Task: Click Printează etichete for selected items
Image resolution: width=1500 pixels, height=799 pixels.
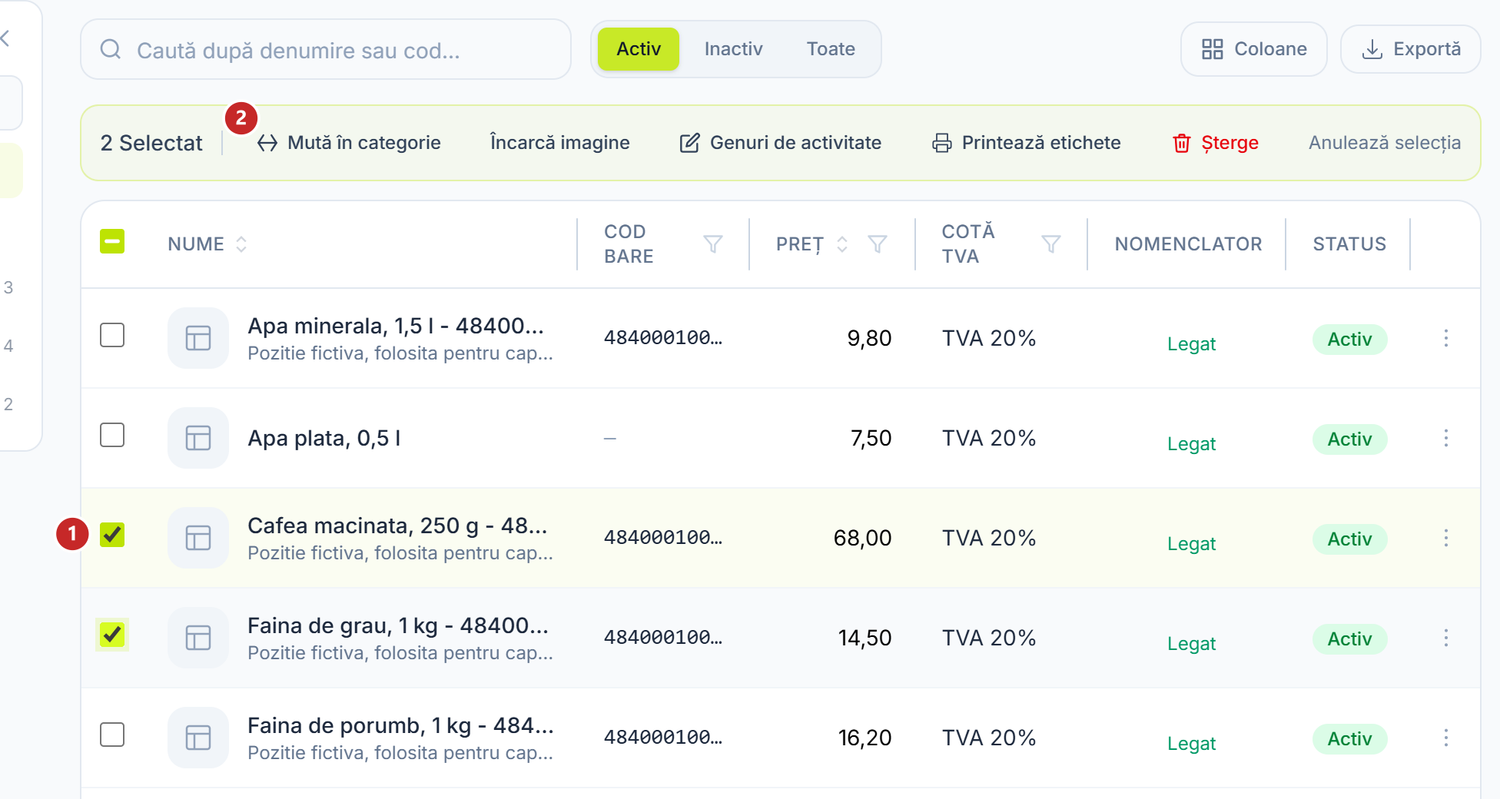Action: tap(1026, 143)
